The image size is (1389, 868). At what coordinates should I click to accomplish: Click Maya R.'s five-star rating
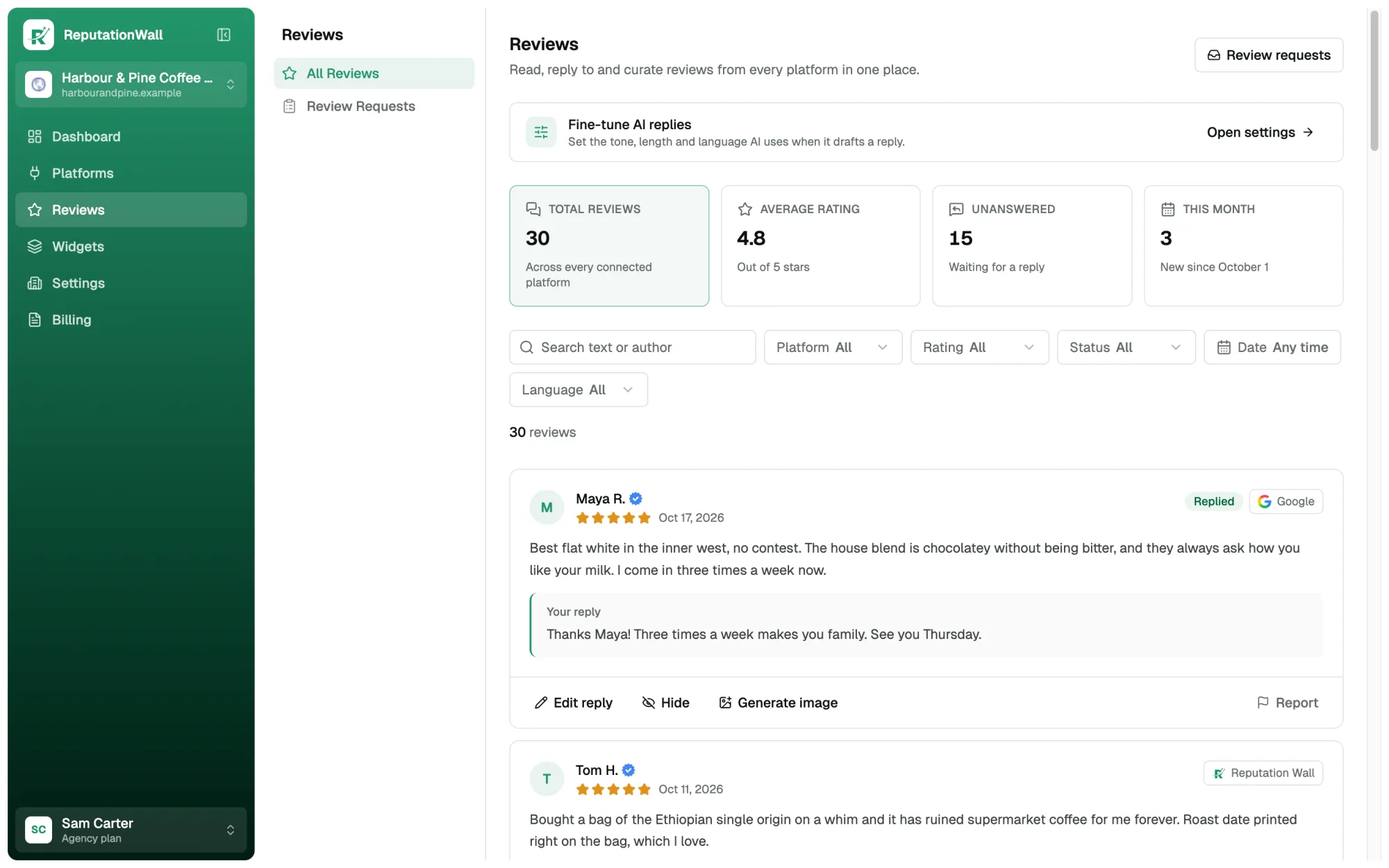(613, 518)
